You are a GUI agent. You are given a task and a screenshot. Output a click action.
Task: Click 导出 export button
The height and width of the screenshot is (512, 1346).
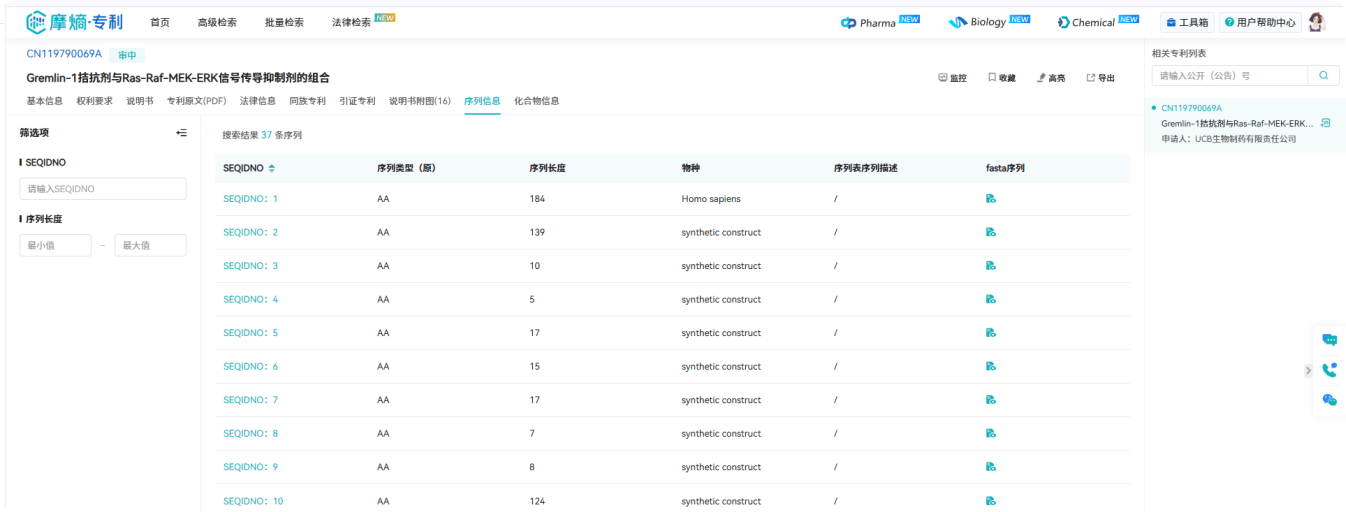click(1101, 78)
